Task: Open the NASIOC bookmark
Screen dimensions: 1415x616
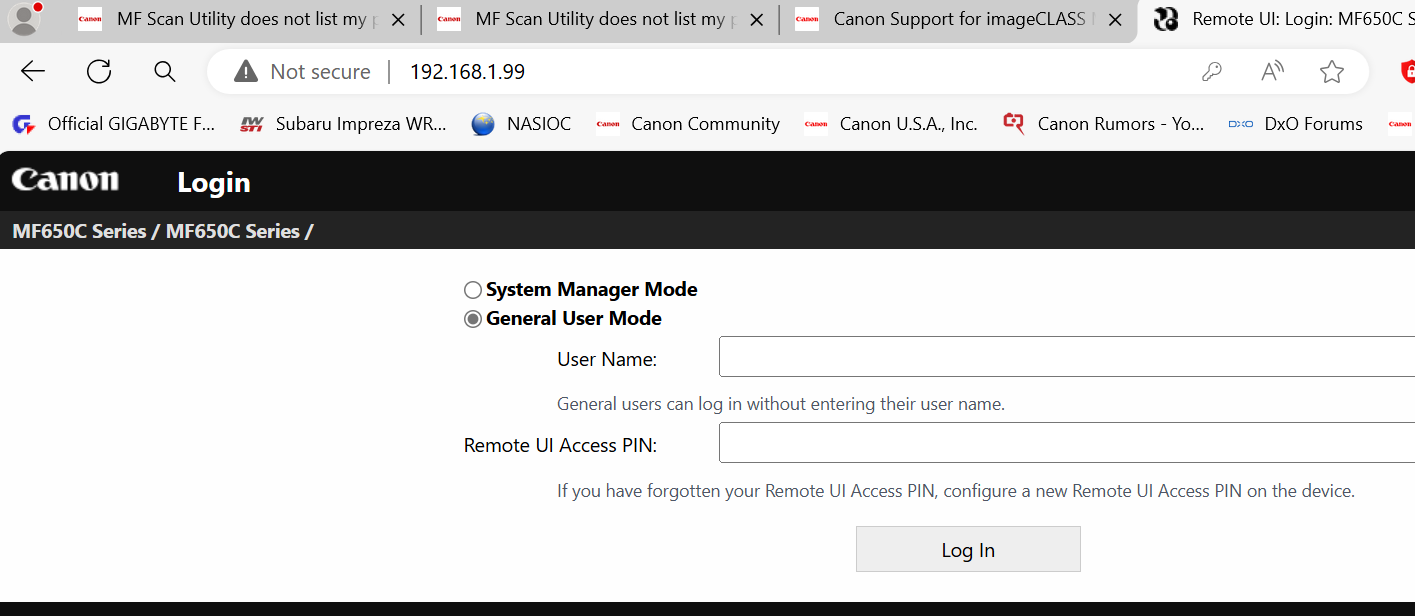Action: pyautogui.click(x=522, y=124)
